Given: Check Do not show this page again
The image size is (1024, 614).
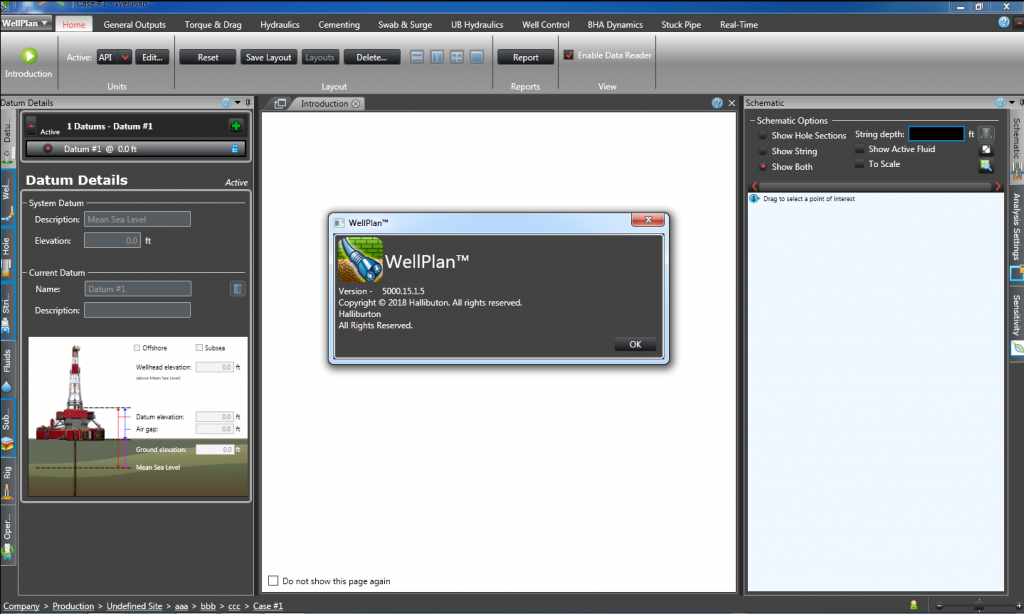Looking at the screenshot, I should (x=273, y=581).
